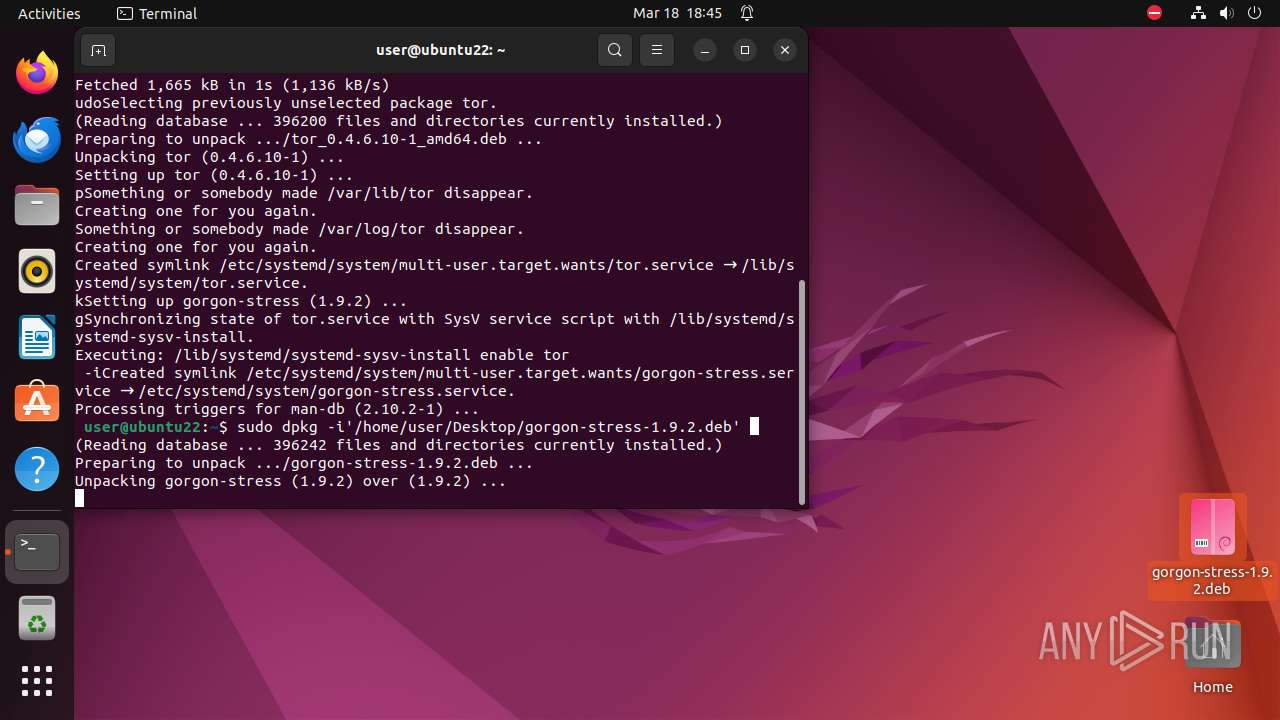Open the Trash from the dock
Image resolution: width=1280 pixels, height=720 pixels.
coord(37,618)
